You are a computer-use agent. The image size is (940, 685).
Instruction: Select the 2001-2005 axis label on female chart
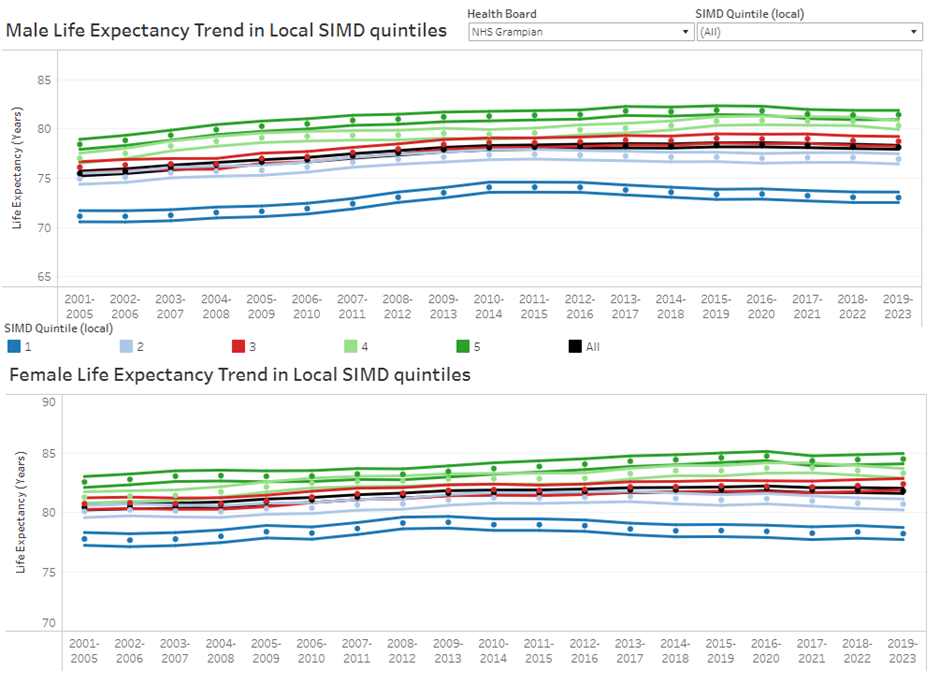point(80,653)
